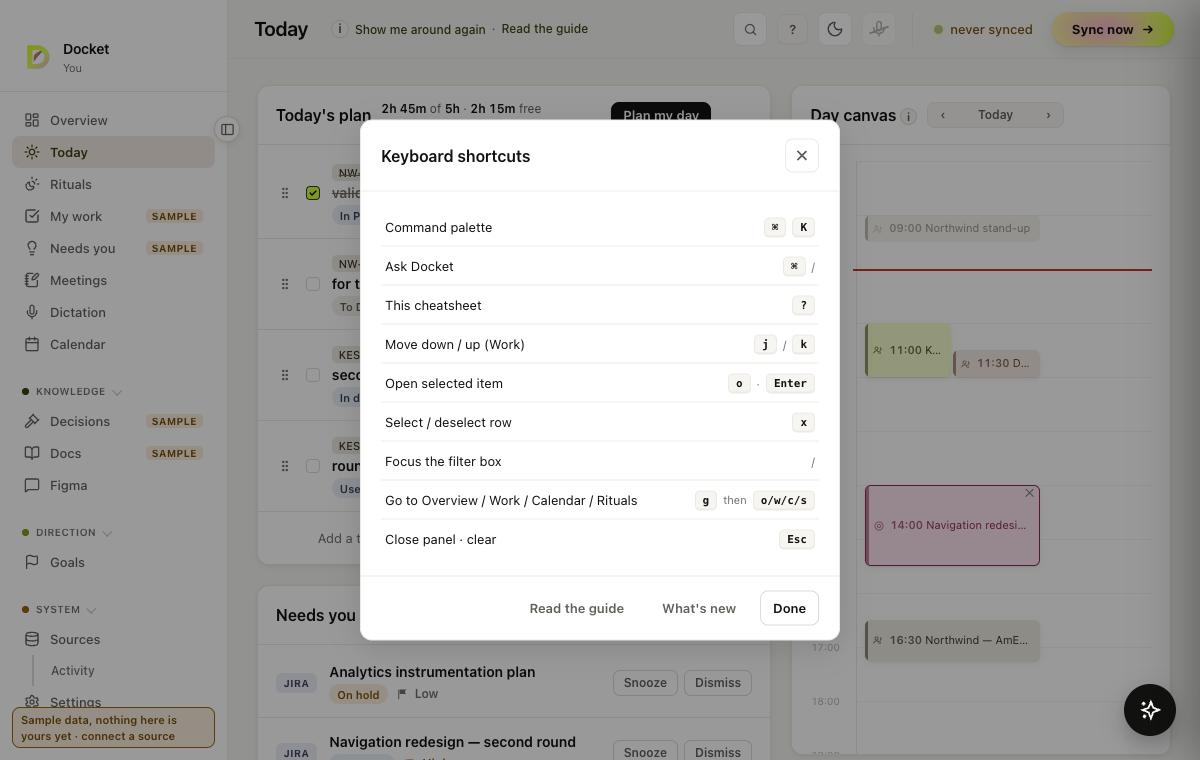
Task: Click the Sources database icon
Action: point(32,639)
